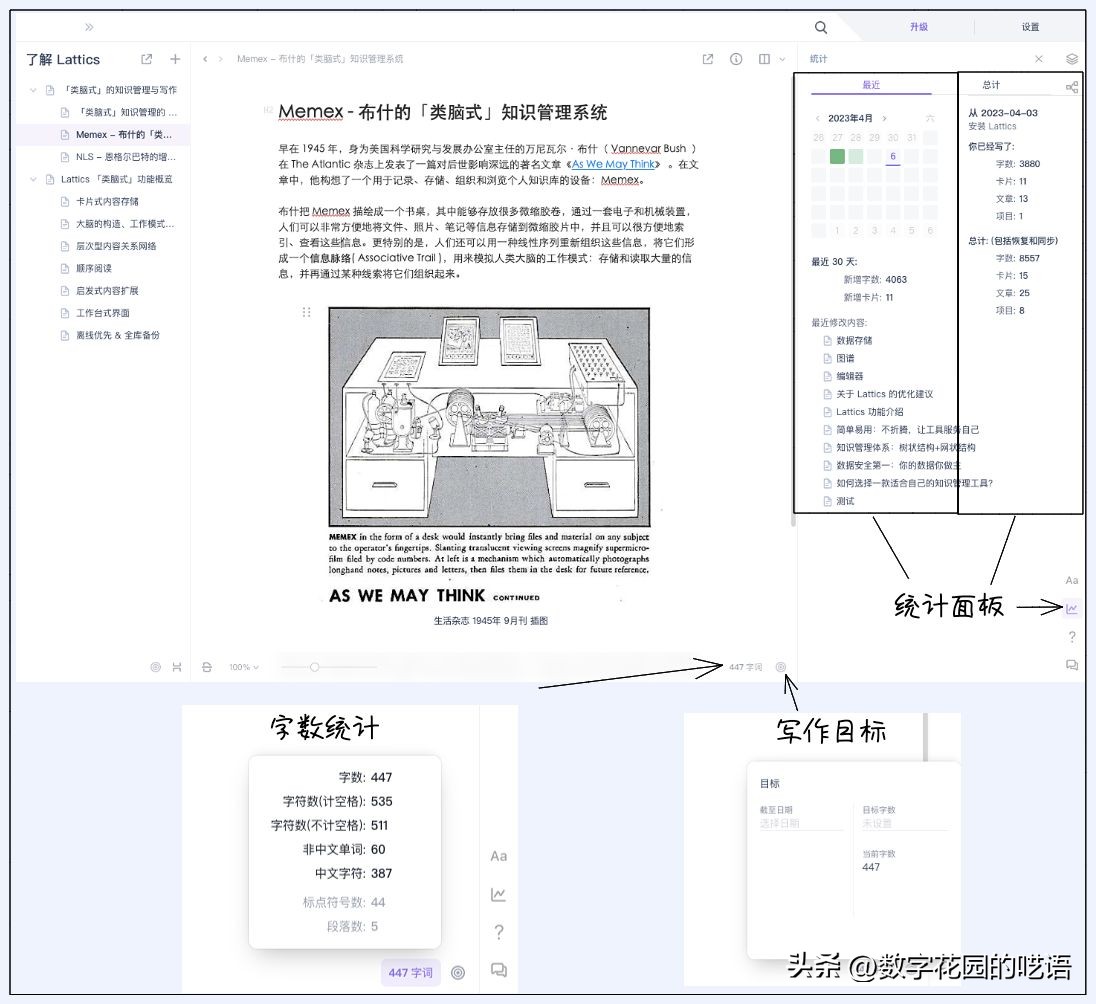
Task: Collapse the 「类脑式」的知识管理与写作 tree folder
Action: pos(33,90)
